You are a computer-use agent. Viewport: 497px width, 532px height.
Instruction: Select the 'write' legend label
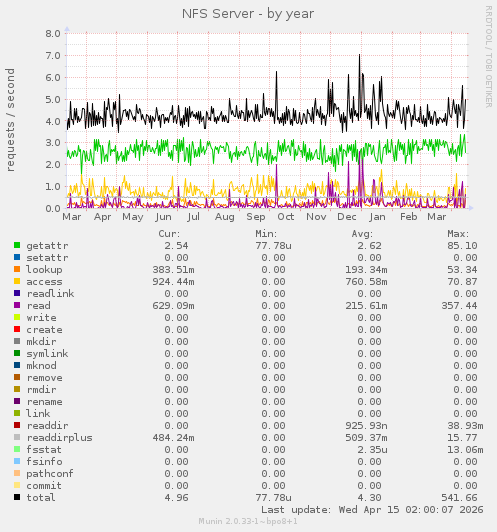(x=41, y=318)
